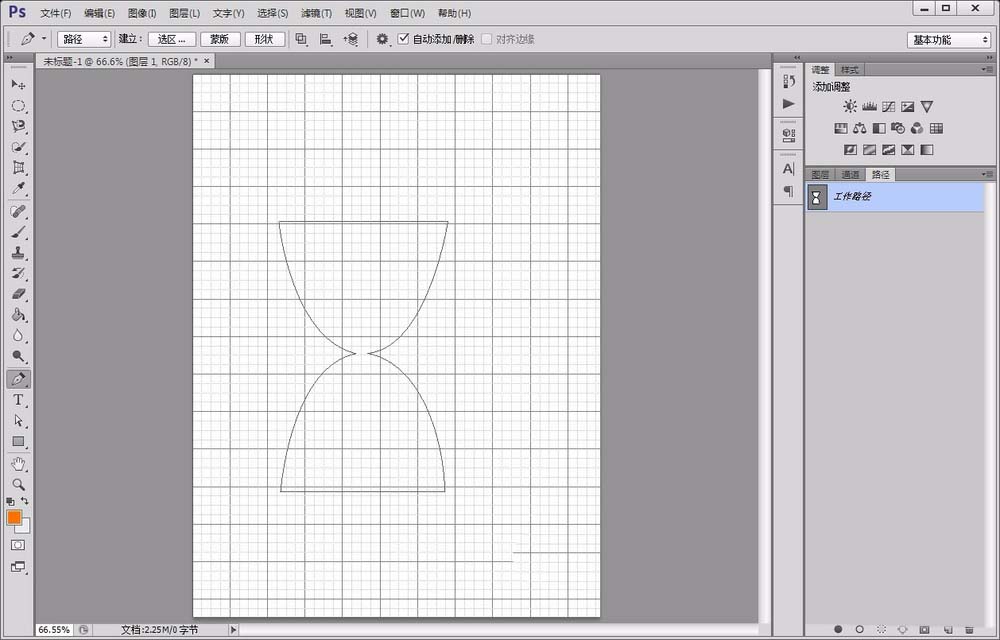This screenshot has width=1000, height=640.
Task: Click the orange foreground color swatch
Action: [x=14, y=517]
